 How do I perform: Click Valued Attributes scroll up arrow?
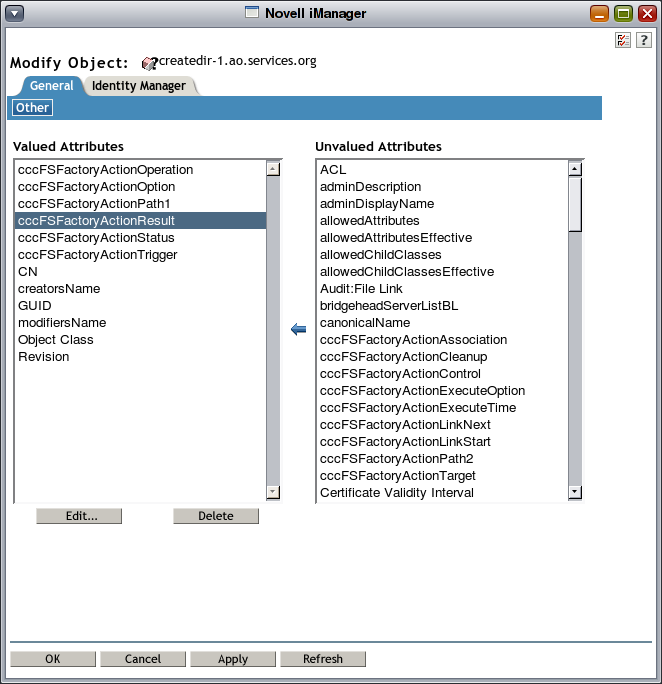(273, 169)
